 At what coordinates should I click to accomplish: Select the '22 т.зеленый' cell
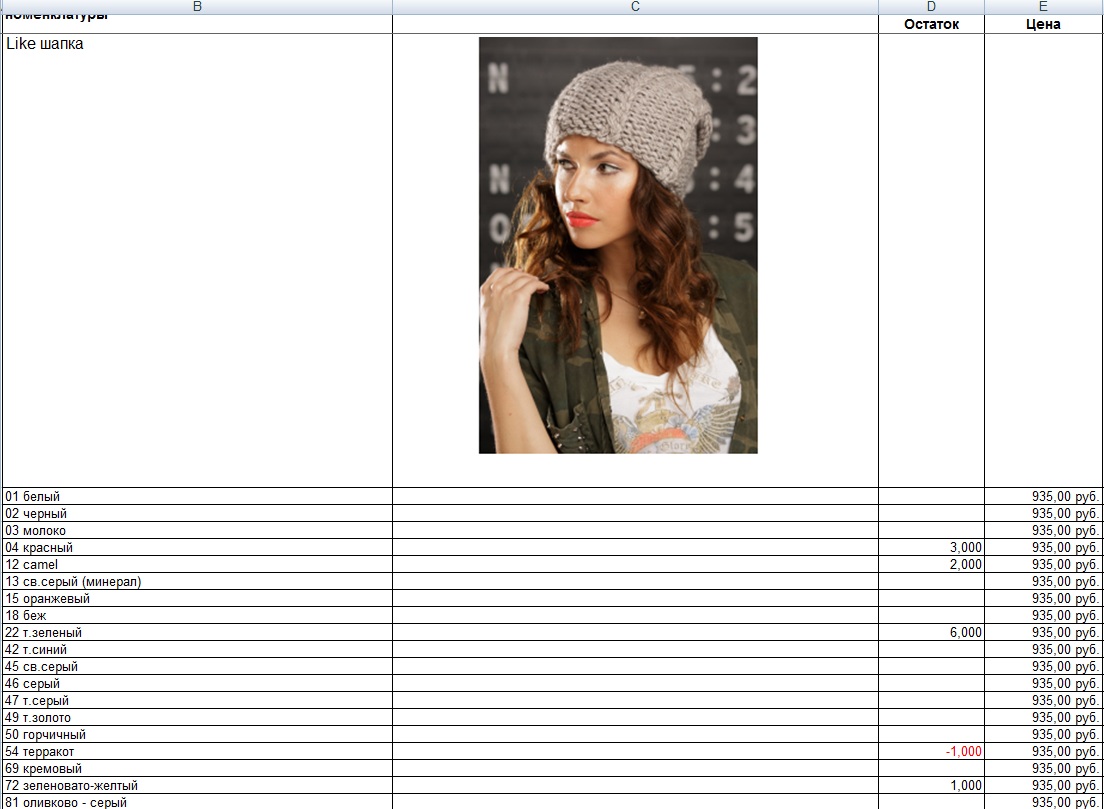(197, 632)
